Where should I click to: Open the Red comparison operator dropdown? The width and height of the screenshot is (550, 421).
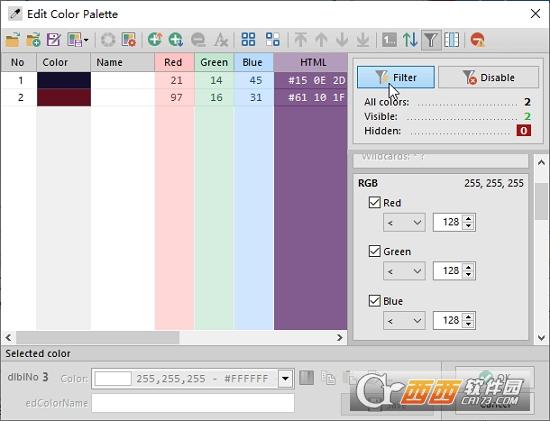404,222
